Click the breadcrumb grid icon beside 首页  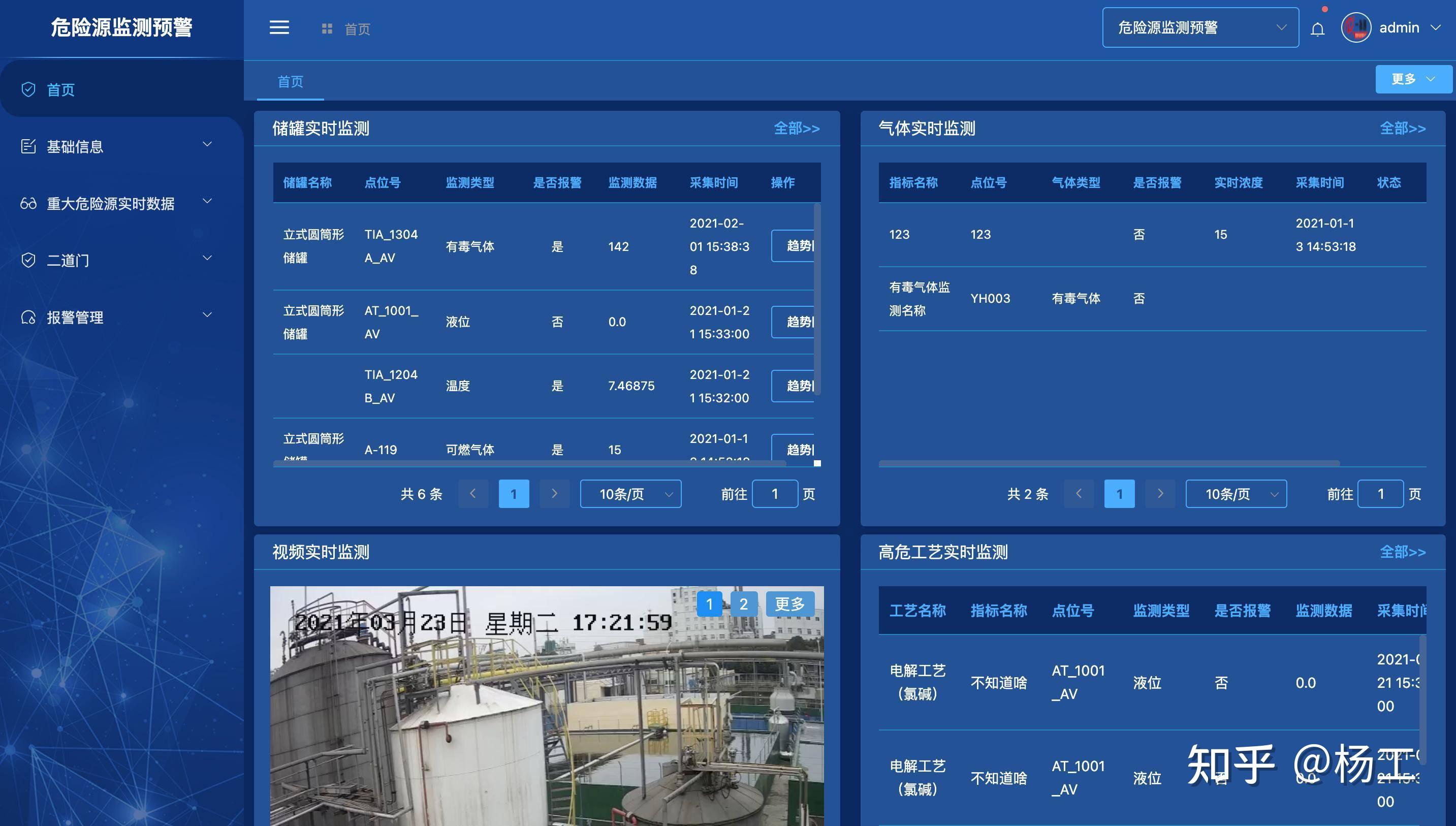click(327, 28)
